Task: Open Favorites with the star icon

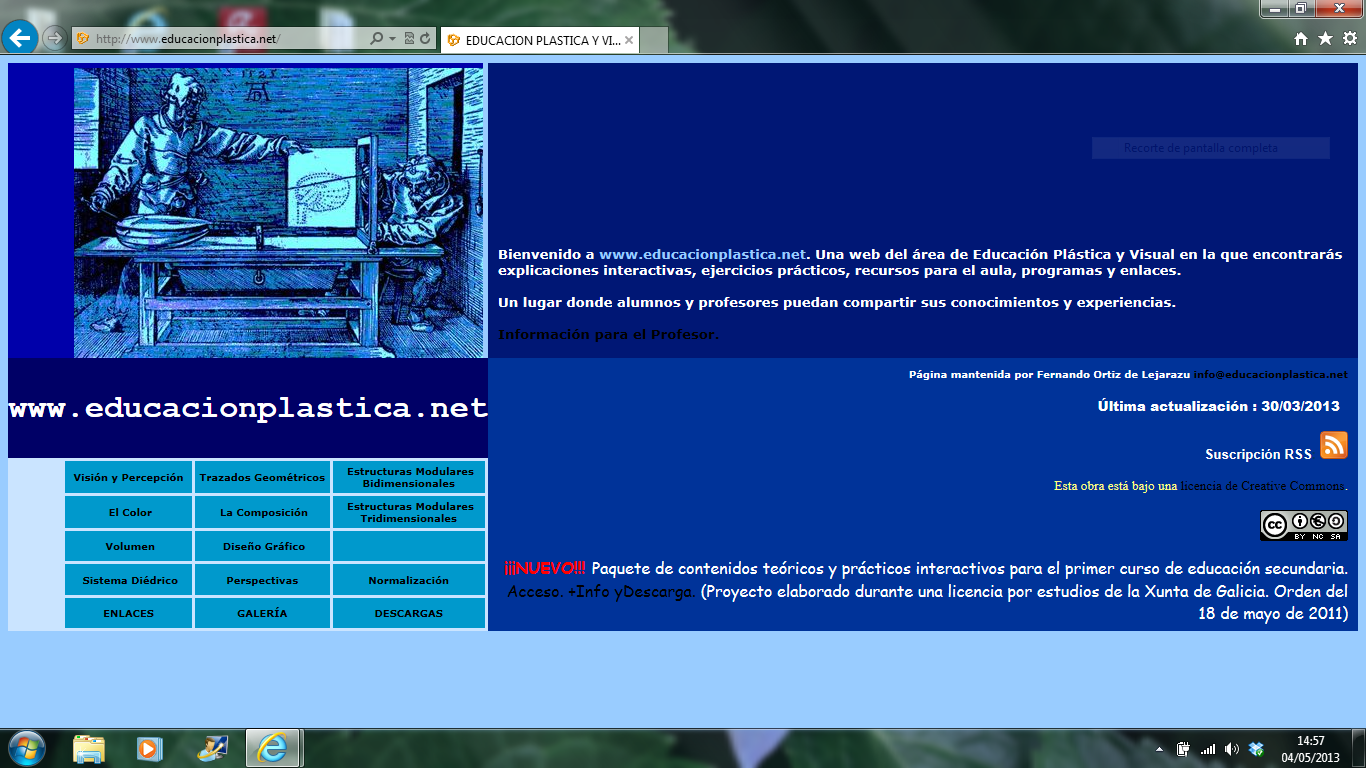Action: click(1325, 39)
